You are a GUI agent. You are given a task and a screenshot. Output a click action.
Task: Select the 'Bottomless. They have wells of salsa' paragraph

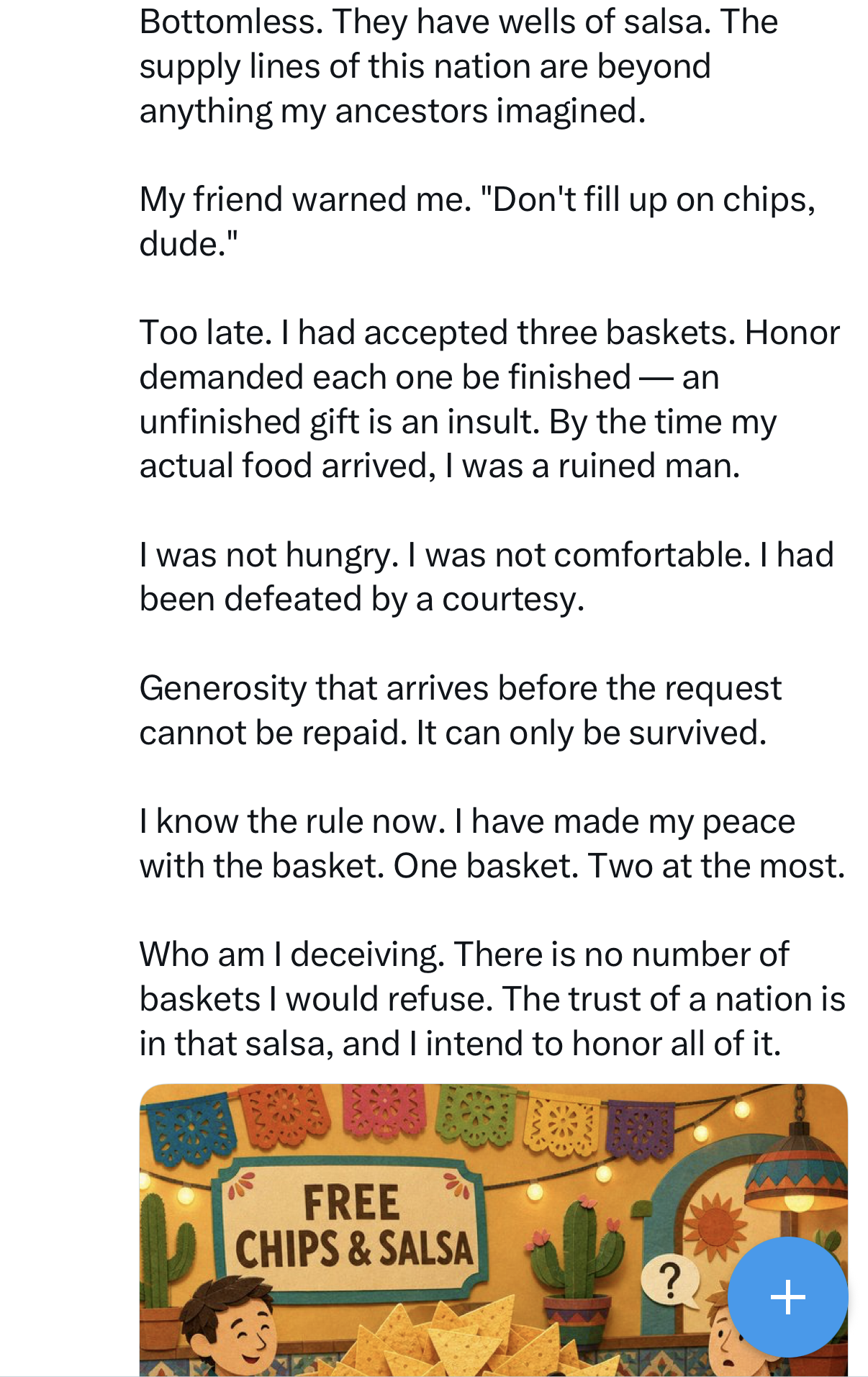click(x=458, y=66)
